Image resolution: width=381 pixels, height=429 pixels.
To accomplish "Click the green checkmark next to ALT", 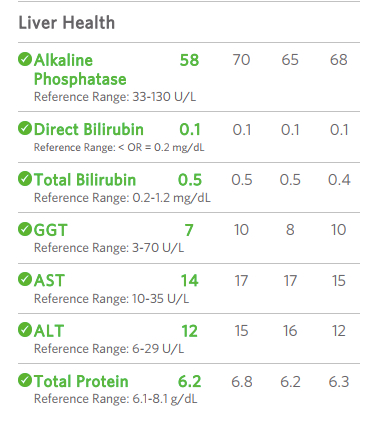I will (x=25, y=330).
